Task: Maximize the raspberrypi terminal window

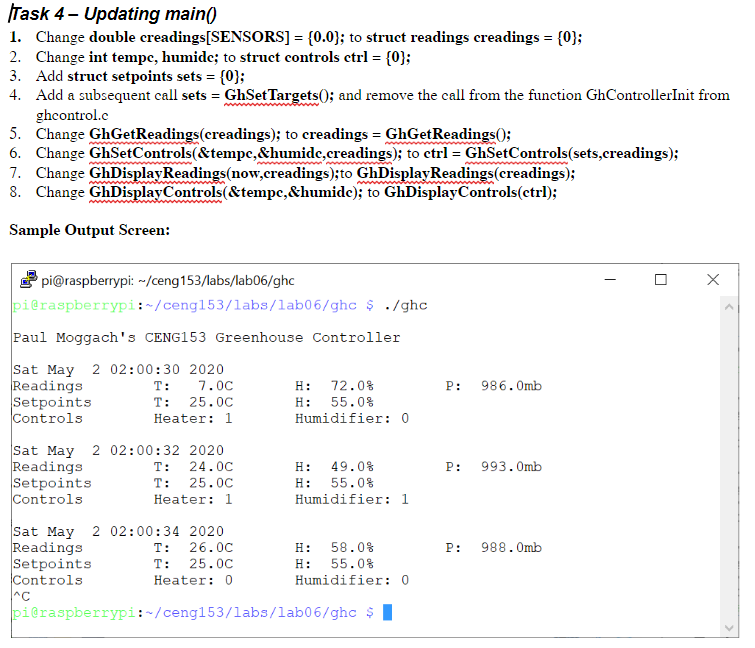Action: [x=661, y=280]
